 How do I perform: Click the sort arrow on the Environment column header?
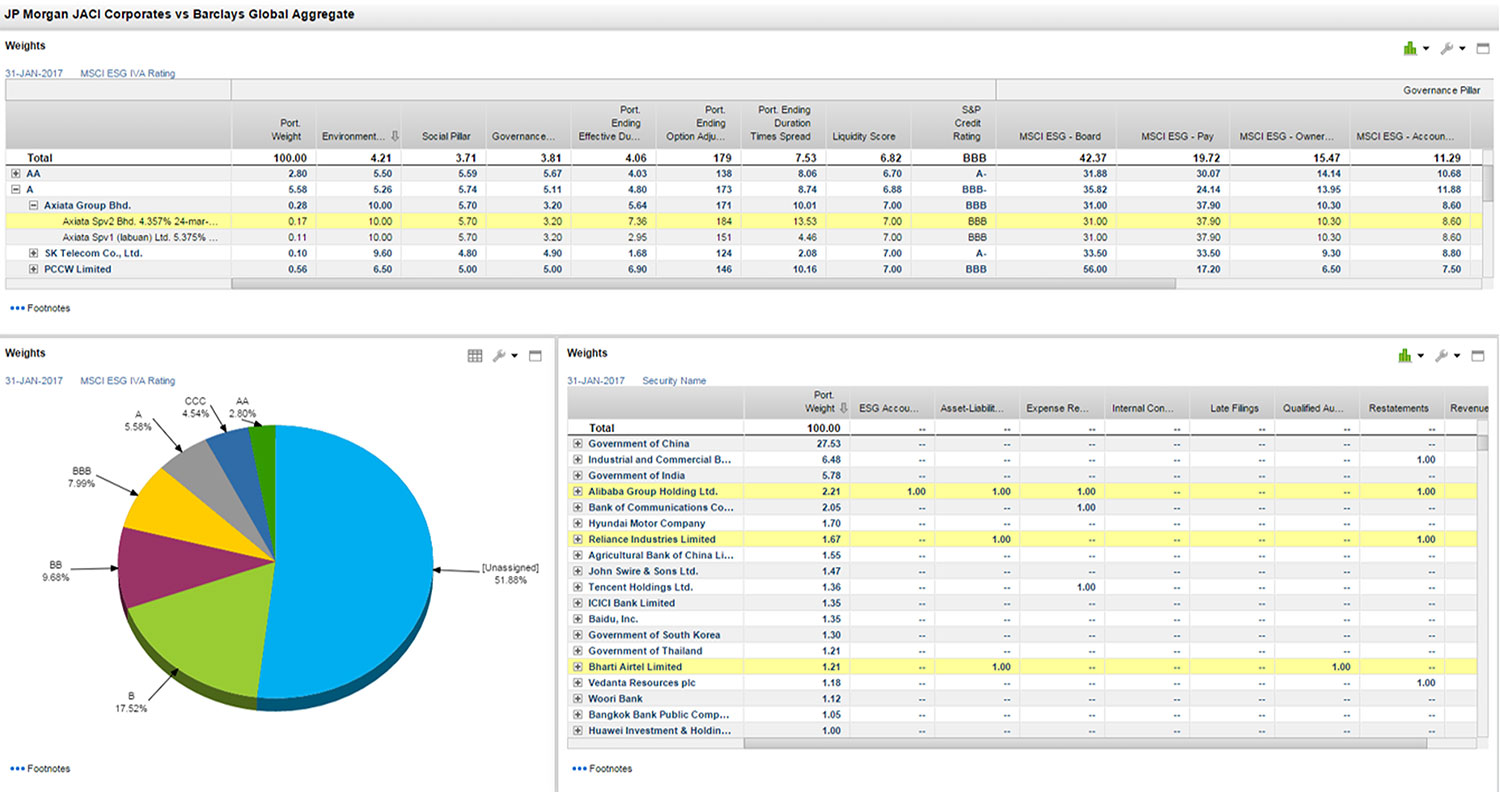(396, 136)
